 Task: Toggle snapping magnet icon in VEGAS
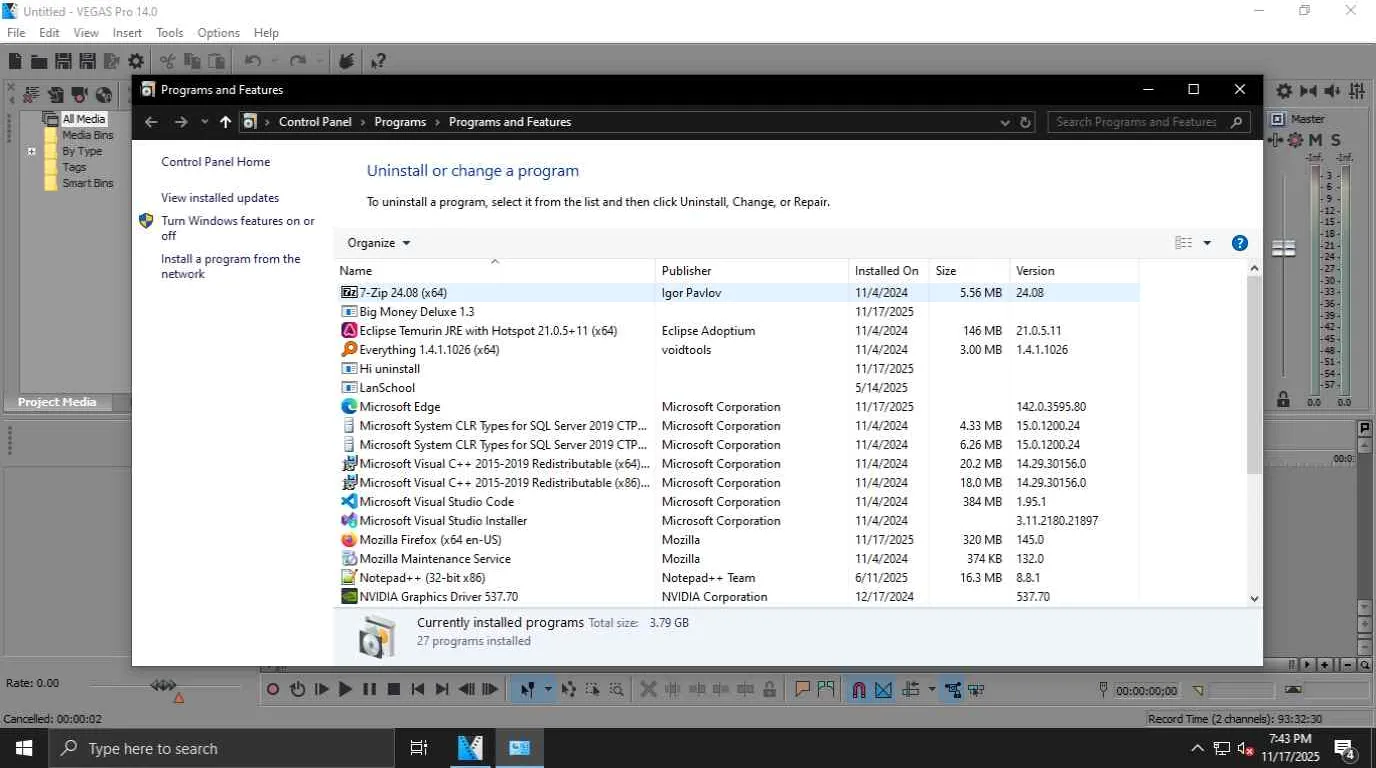point(858,689)
